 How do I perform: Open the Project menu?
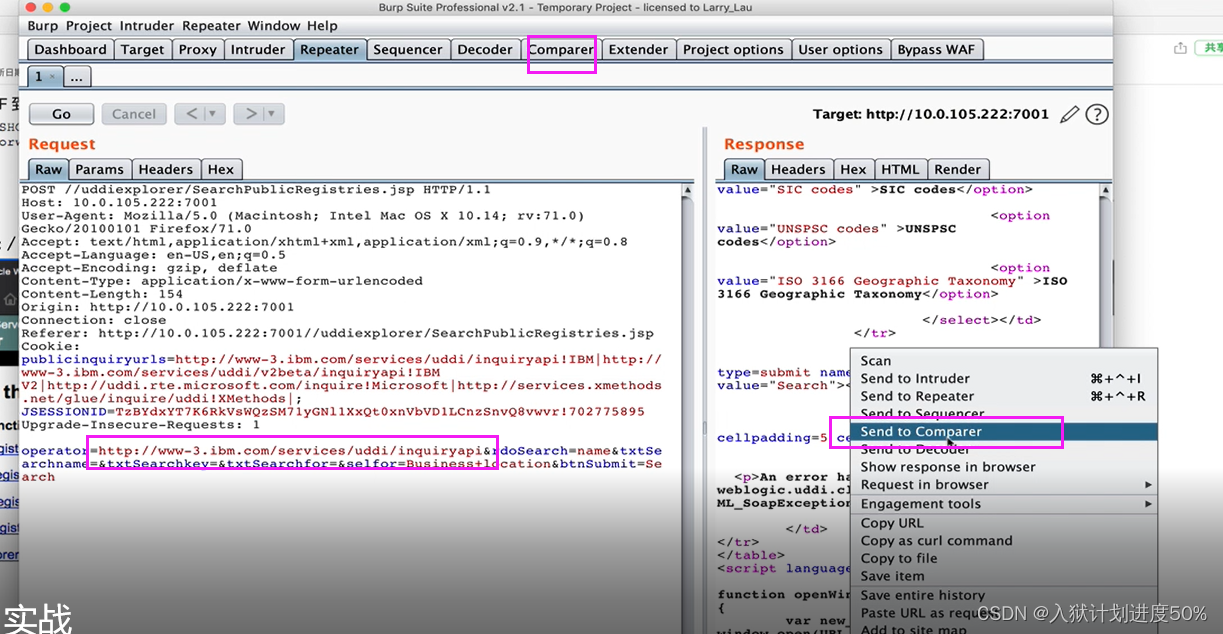click(91, 26)
